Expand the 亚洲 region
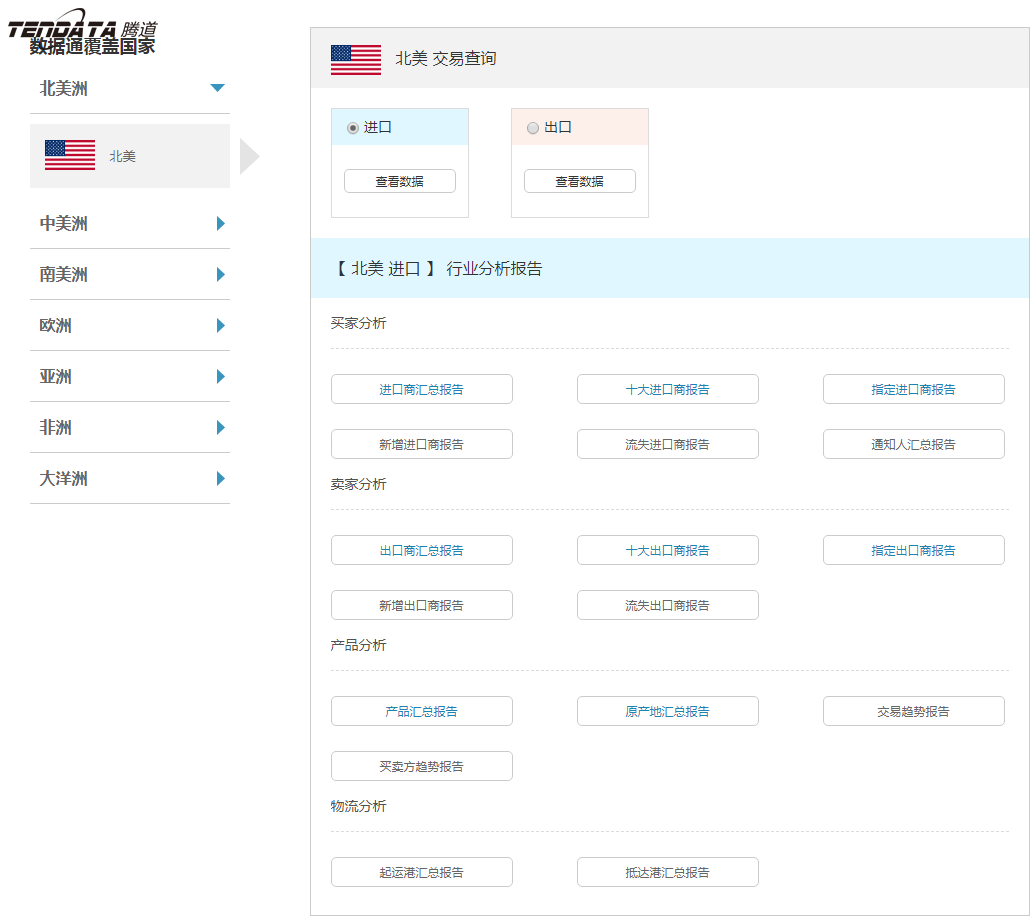The height and width of the screenshot is (916, 1034). pos(130,377)
